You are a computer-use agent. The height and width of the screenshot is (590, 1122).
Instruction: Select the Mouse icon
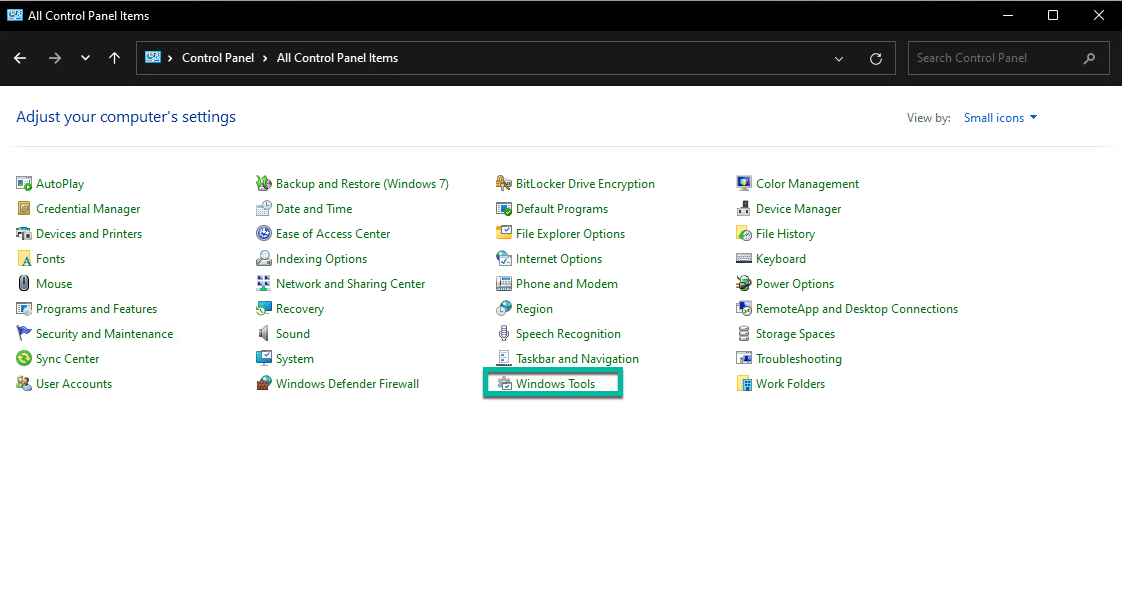pyautogui.click(x=24, y=284)
